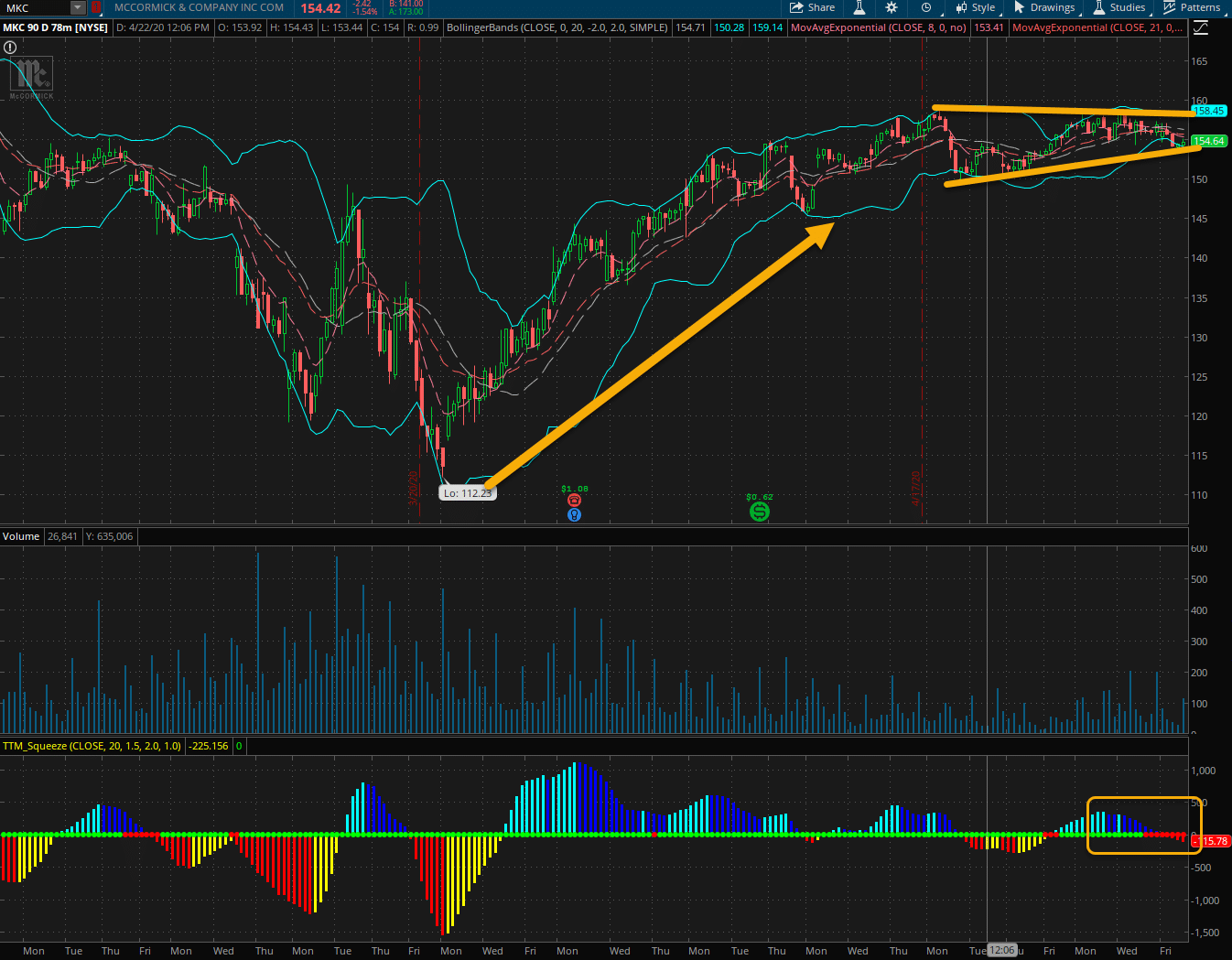Click the Bollinger value 159.14
Image resolution: width=1232 pixels, height=960 pixels.
click(x=767, y=27)
